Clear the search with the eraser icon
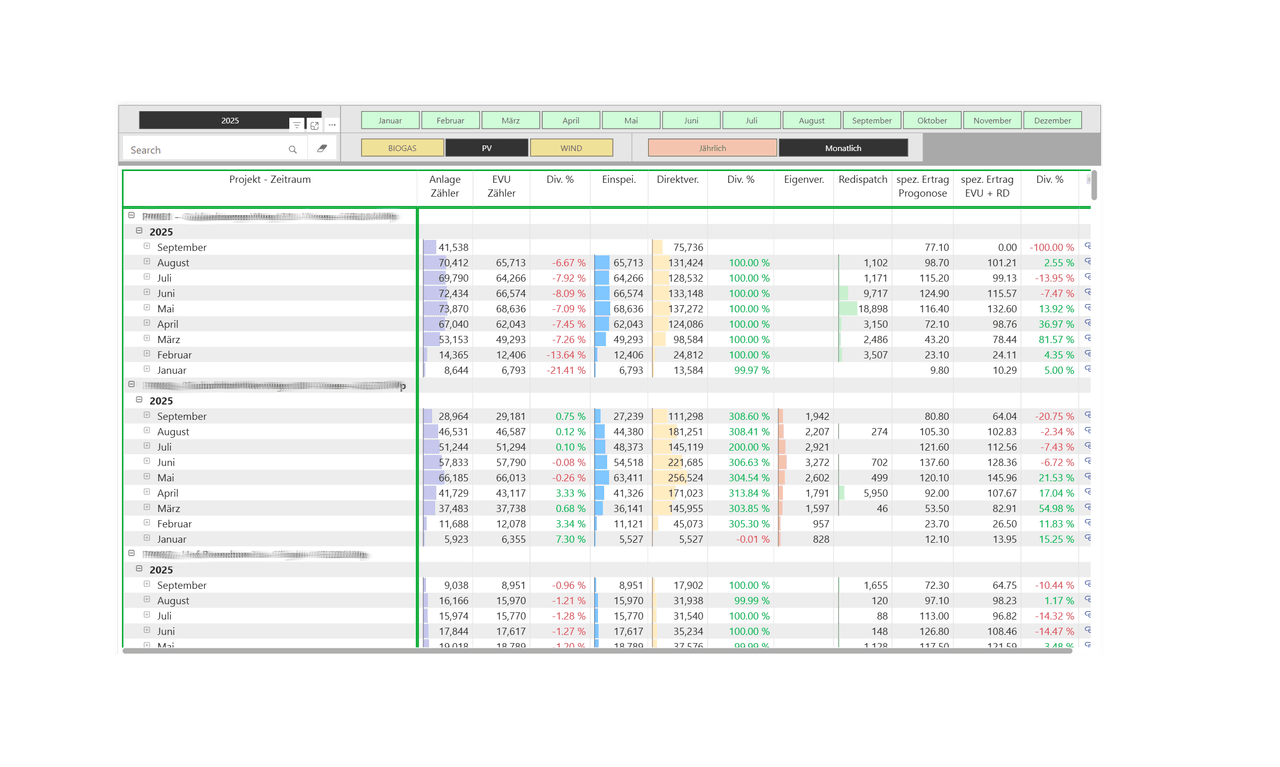 [321, 149]
